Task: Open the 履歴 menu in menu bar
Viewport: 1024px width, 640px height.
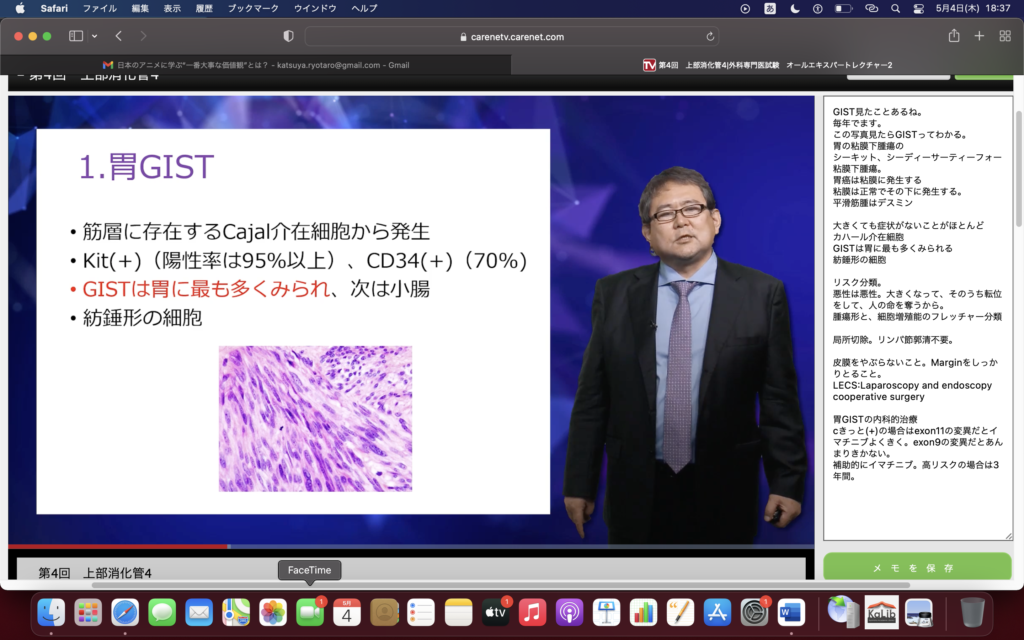Action: [x=203, y=8]
